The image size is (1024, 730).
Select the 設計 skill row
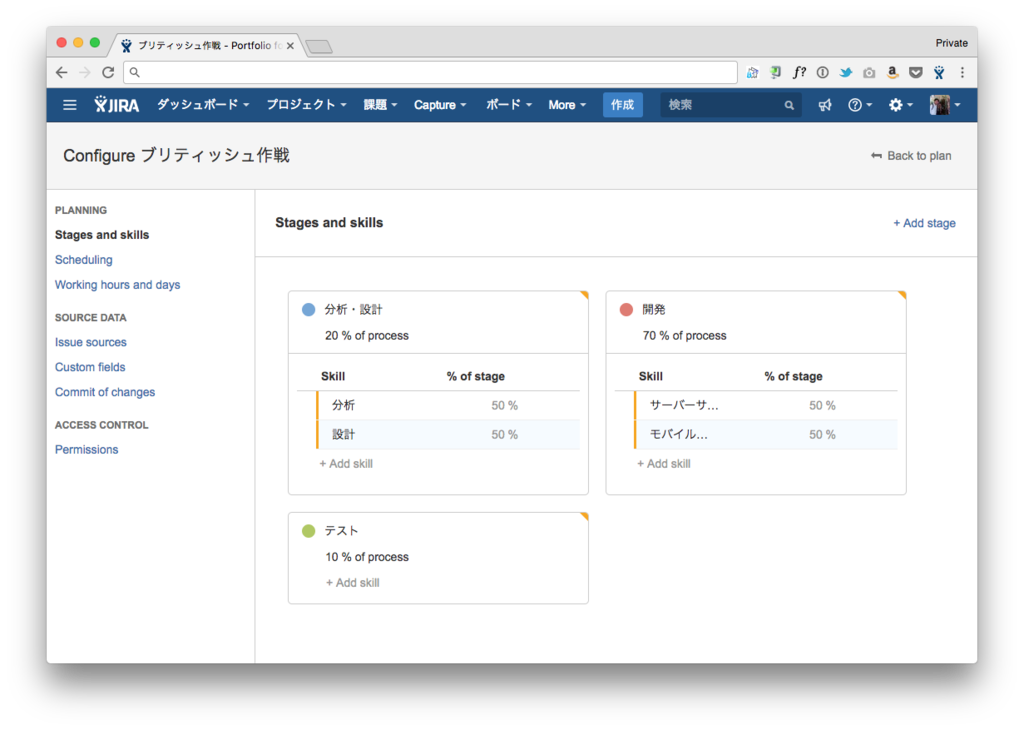pos(448,435)
